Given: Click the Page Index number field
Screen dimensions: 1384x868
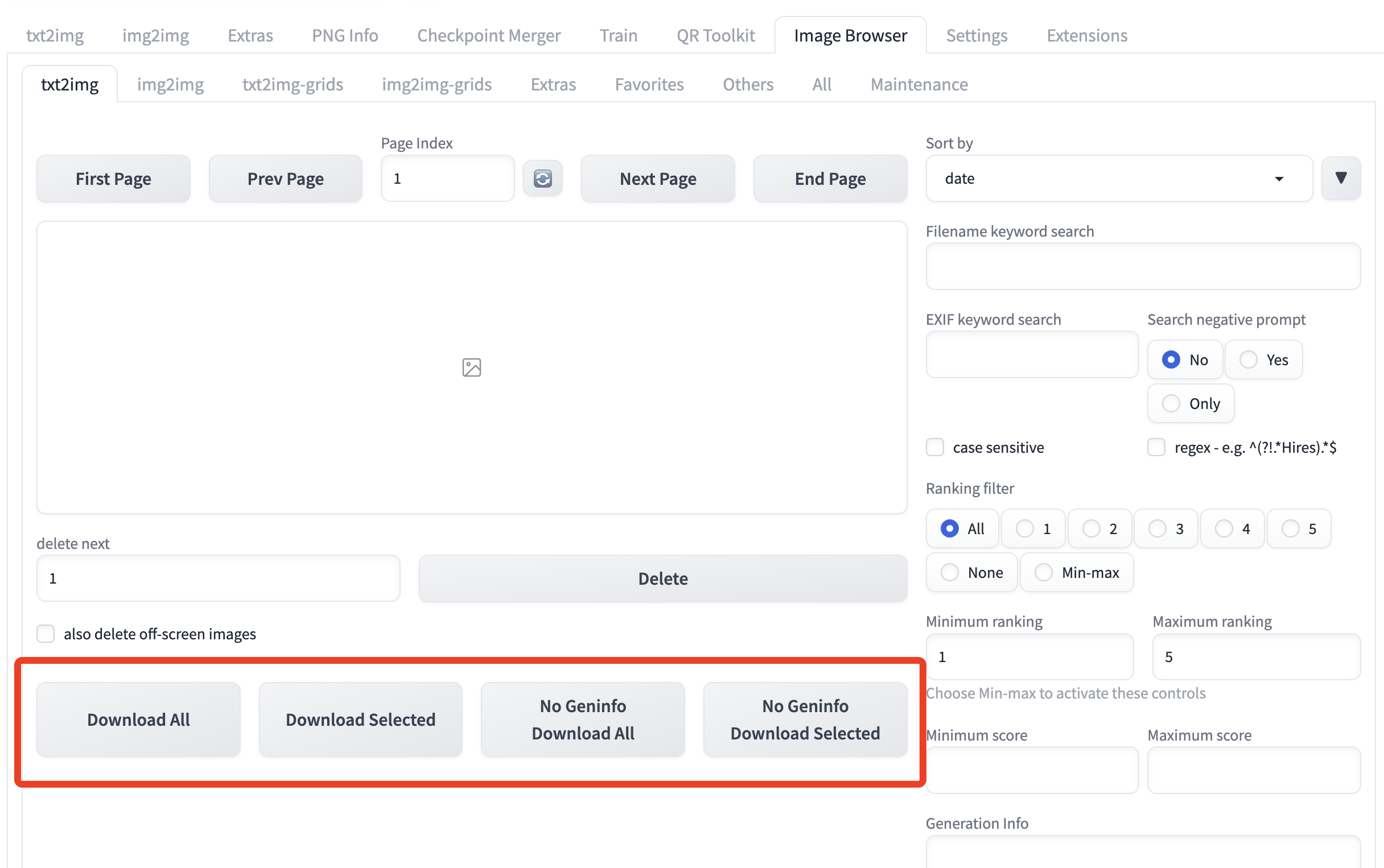Looking at the screenshot, I should (447, 179).
